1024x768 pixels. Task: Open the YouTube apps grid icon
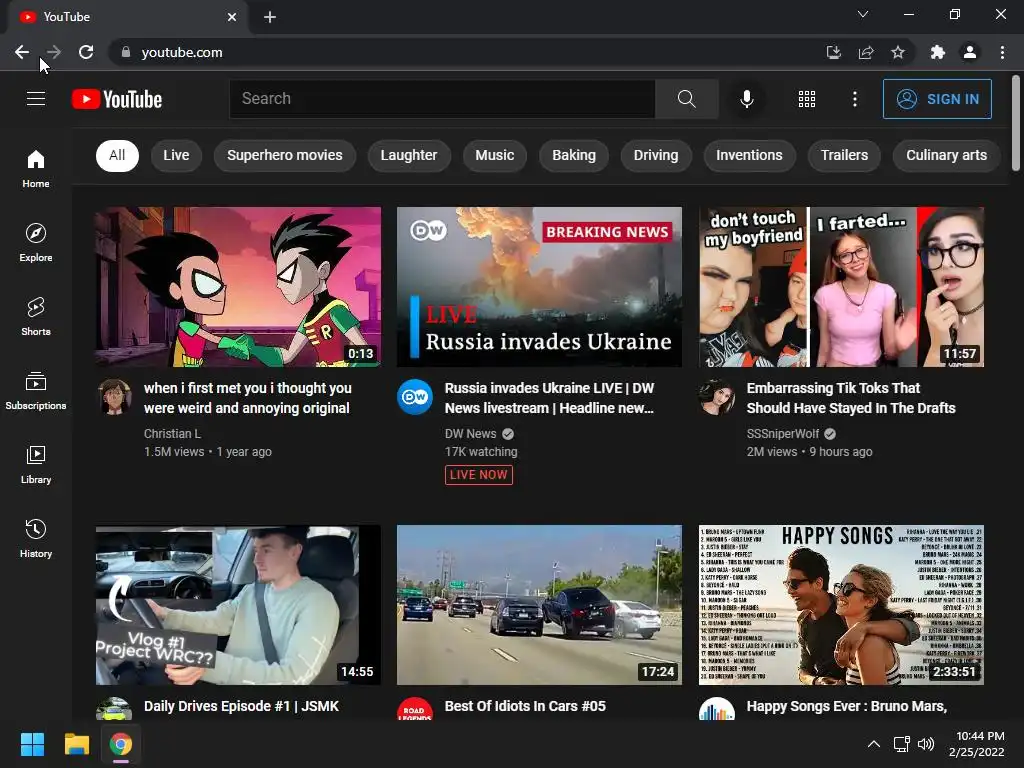click(x=807, y=99)
